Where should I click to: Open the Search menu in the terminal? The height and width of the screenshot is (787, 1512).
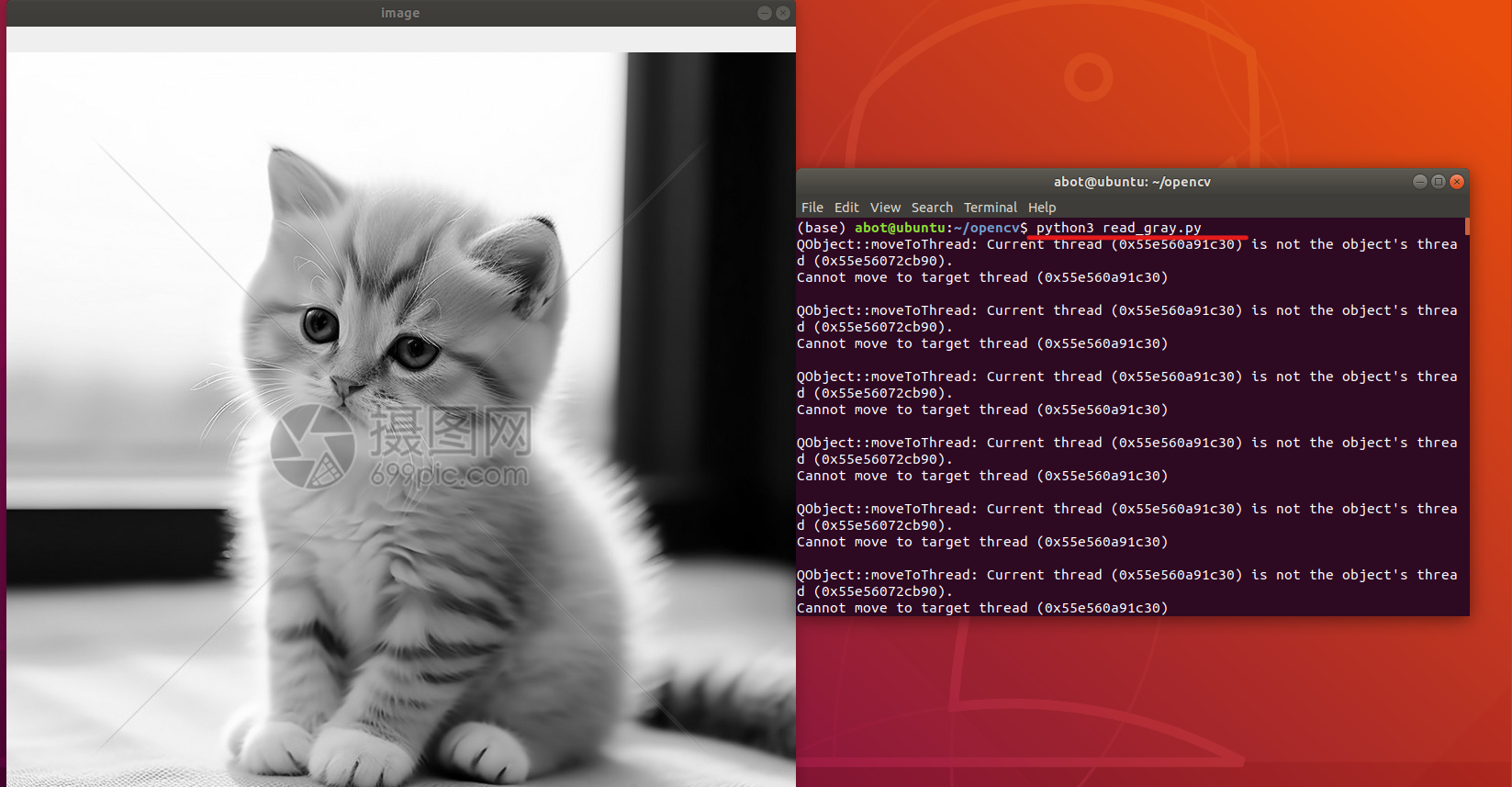click(932, 208)
